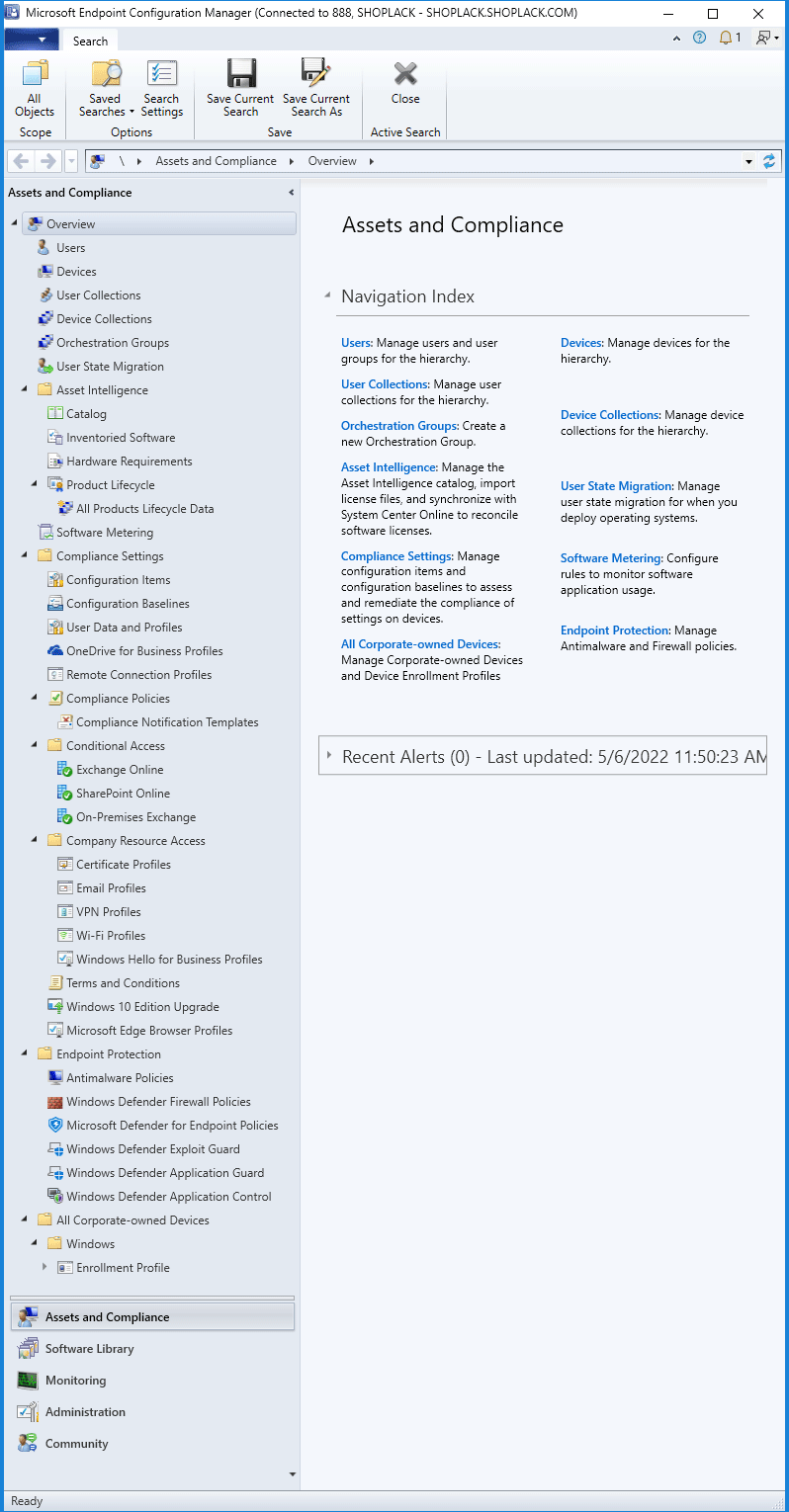Image resolution: width=789 pixels, height=1512 pixels.
Task: Select Wi-Fi Profiles node
Action: pyautogui.click(x=111, y=936)
